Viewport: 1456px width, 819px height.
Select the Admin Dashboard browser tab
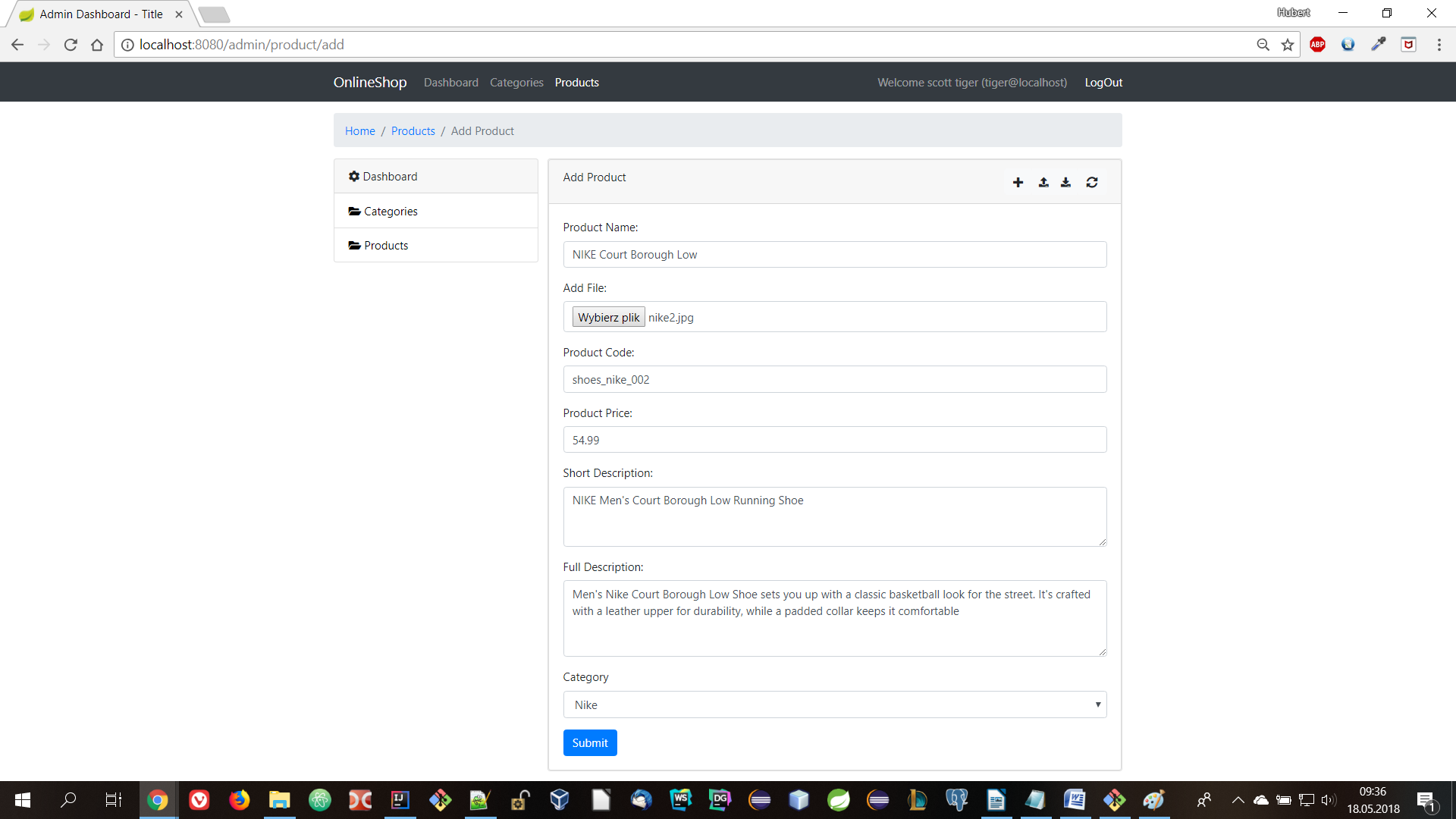click(x=99, y=14)
